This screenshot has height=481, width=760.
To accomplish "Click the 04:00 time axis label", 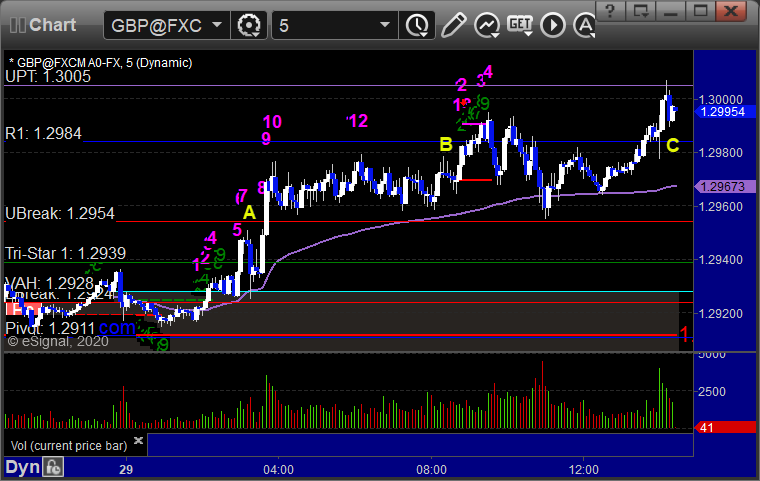I will 278,470.
